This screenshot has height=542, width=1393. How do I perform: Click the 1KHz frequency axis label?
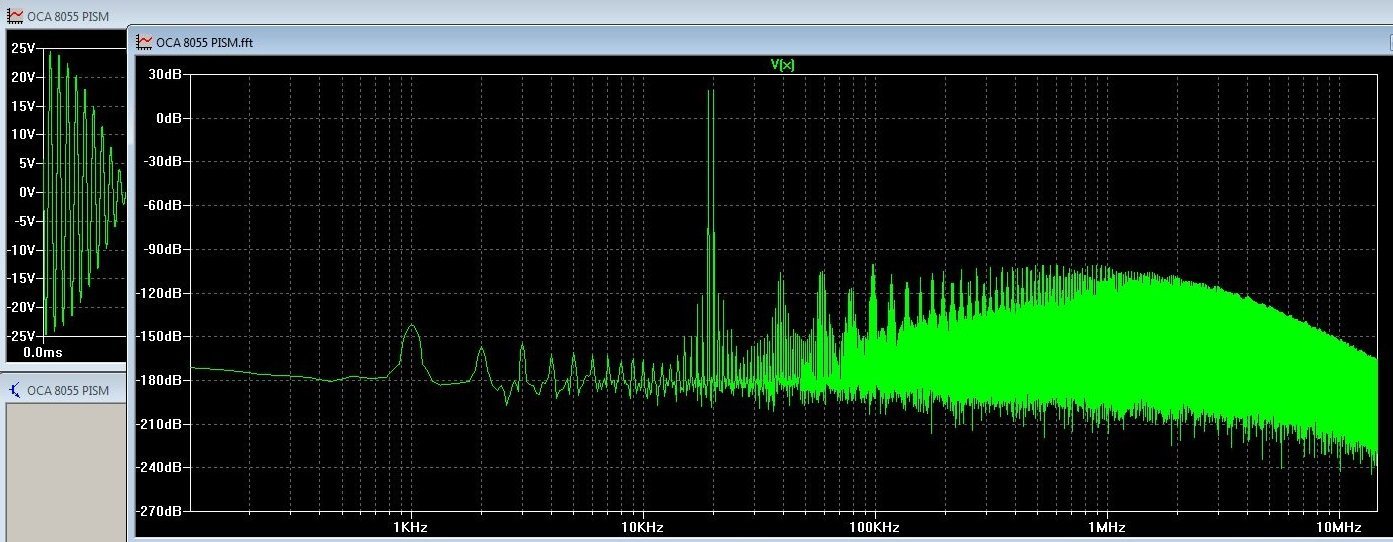tap(410, 527)
